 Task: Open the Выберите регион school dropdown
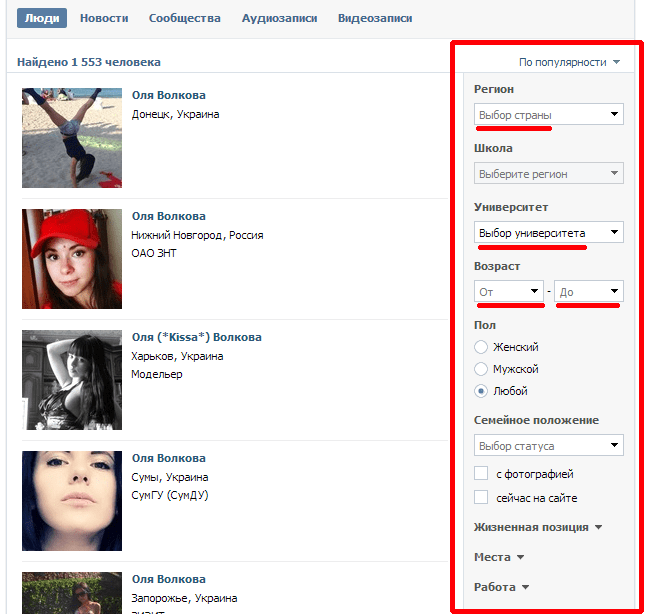coord(548,173)
